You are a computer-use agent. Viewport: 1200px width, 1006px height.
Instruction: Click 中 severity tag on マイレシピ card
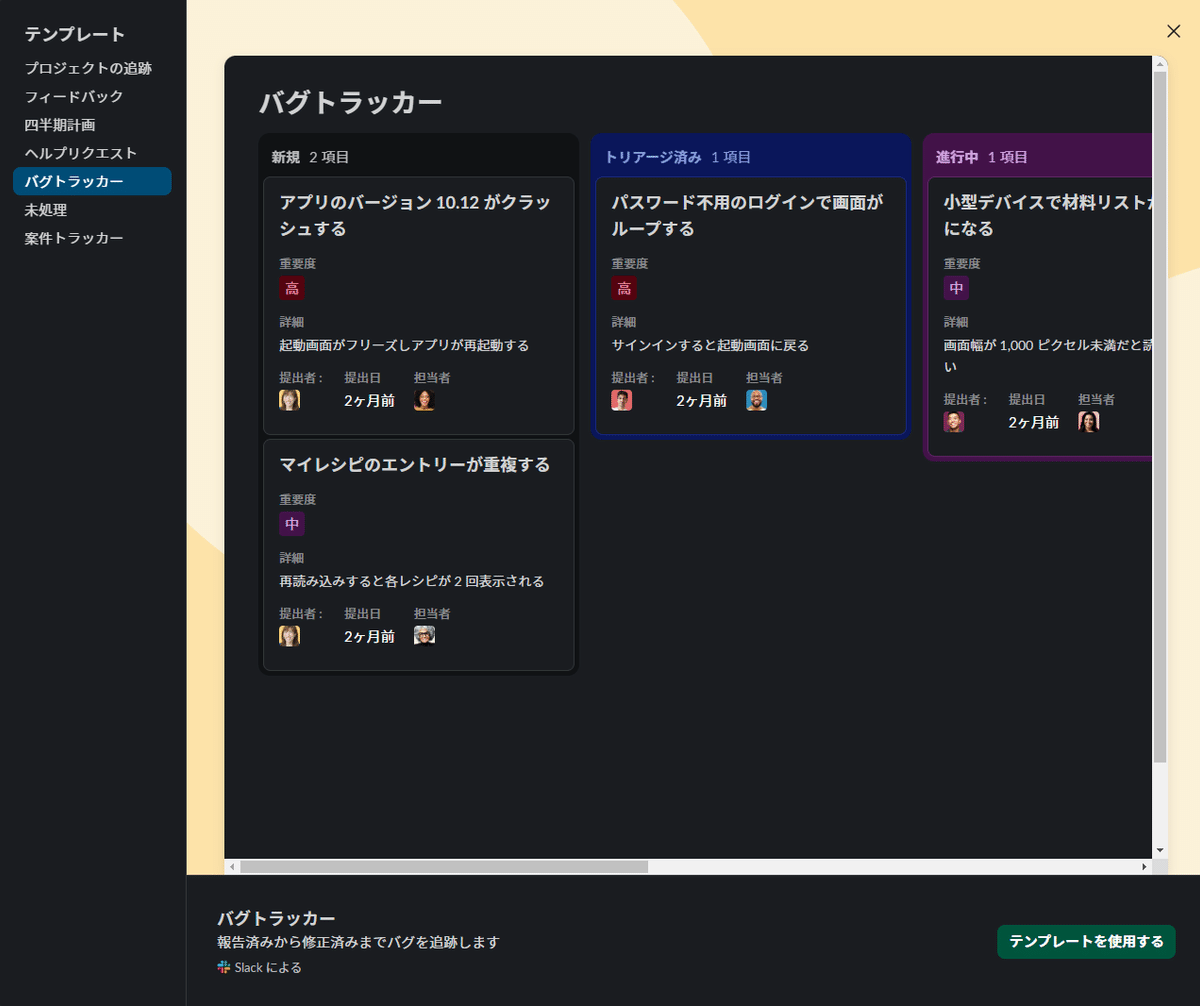click(292, 524)
